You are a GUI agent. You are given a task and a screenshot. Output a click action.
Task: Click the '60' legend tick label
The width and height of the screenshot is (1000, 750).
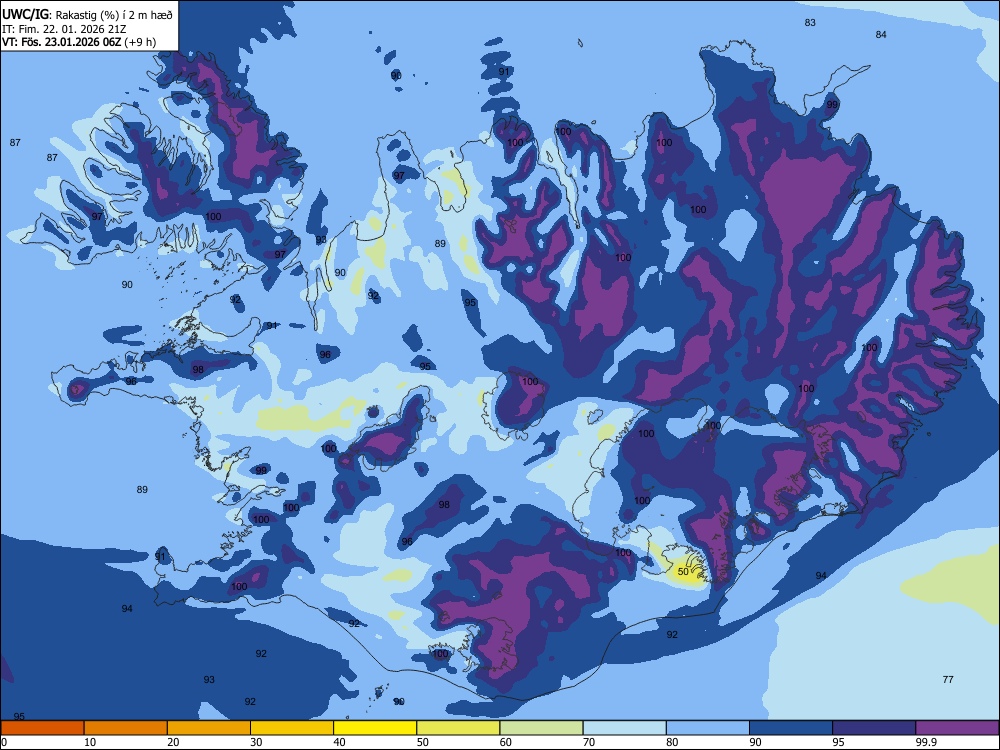(506, 742)
